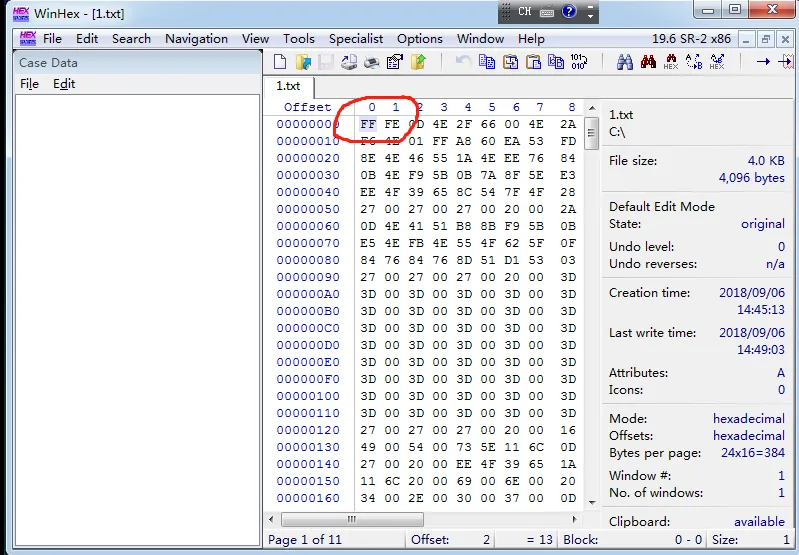Open the Specialist menu
Screen dimensions: 799x555
356,39
